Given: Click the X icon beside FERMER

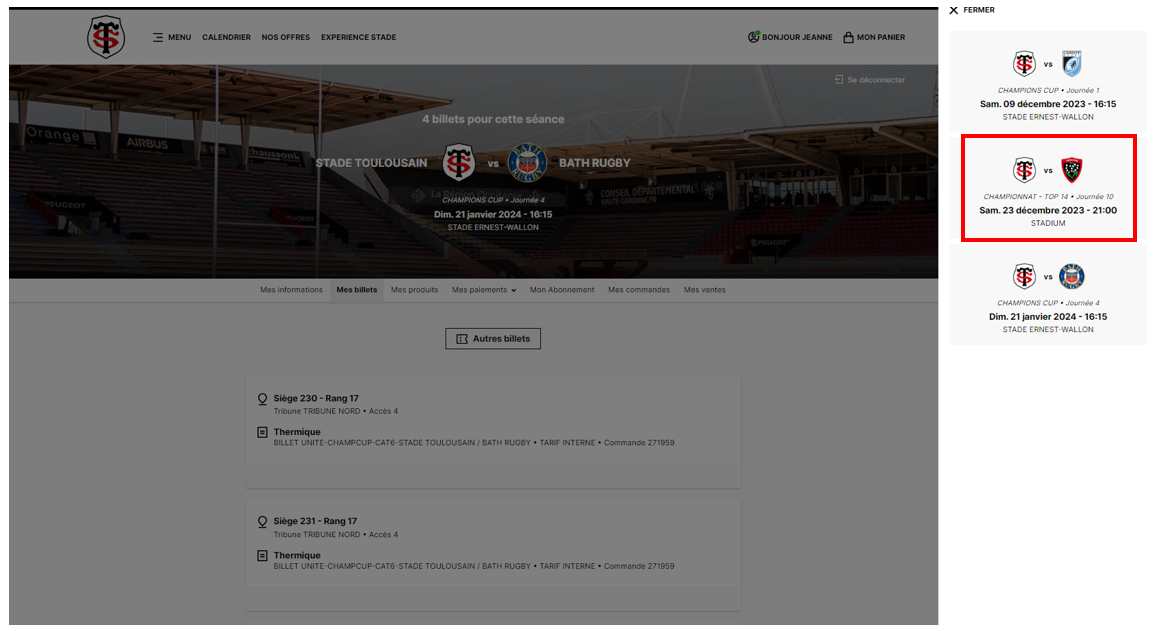Looking at the screenshot, I should click(x=954, y=10).
